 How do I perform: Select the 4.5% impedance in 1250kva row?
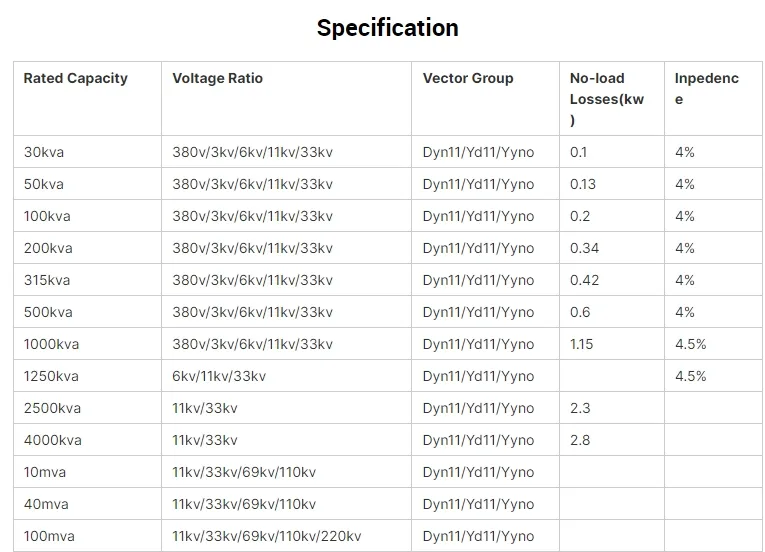[690, 376]
